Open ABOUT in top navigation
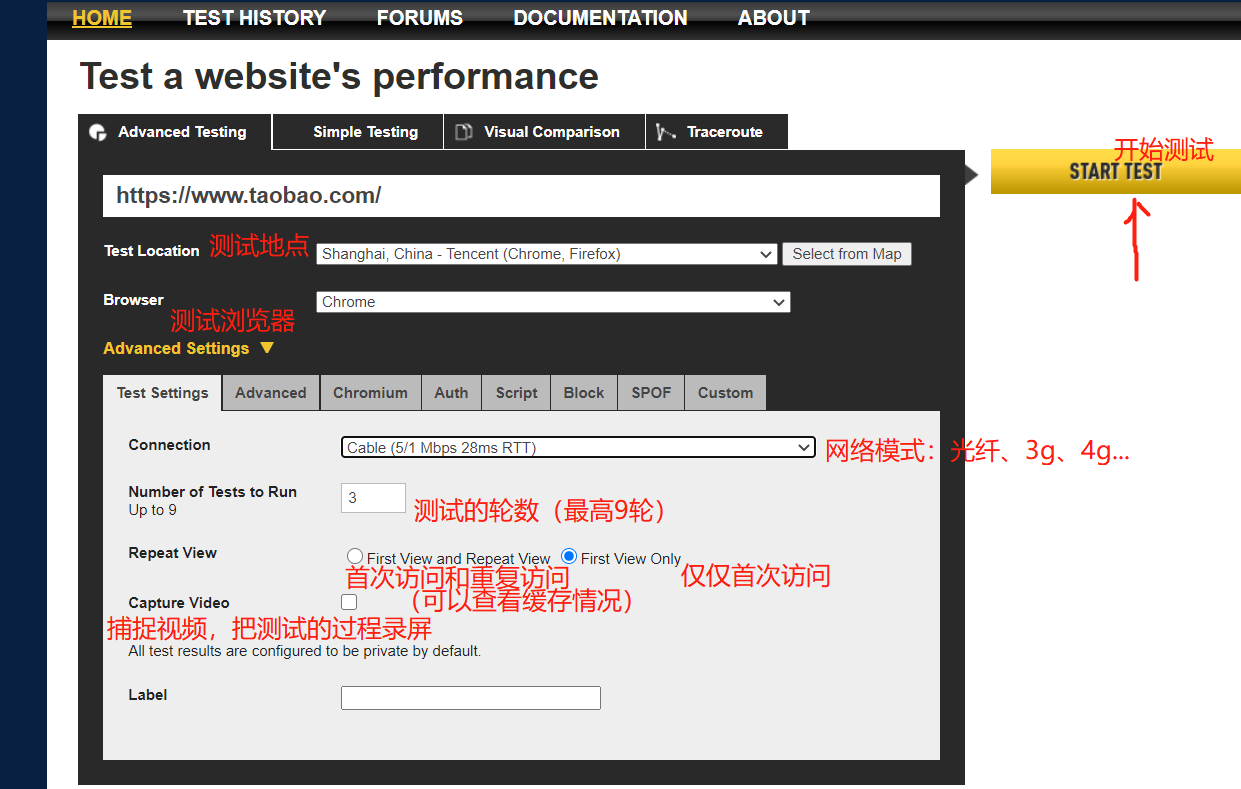This screenshot has width=1241, height=789. pos(774,18)
